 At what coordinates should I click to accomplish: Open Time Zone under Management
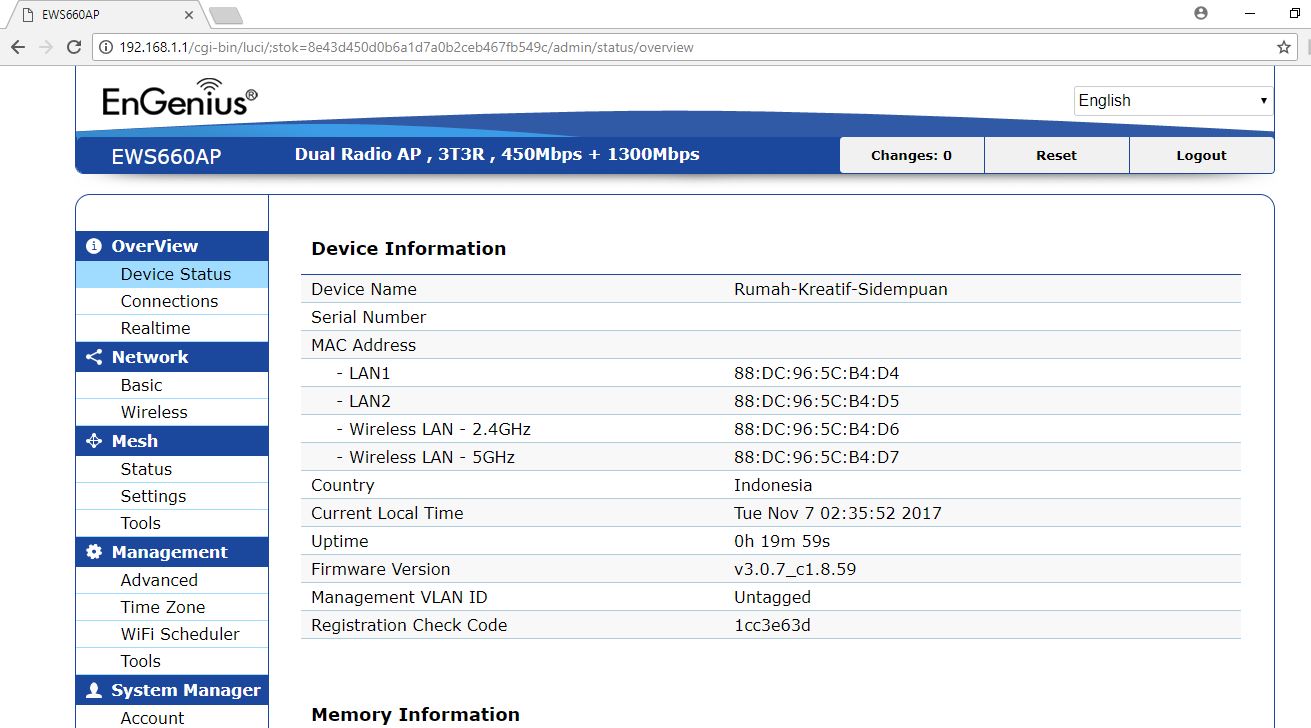tap(172, 607)
